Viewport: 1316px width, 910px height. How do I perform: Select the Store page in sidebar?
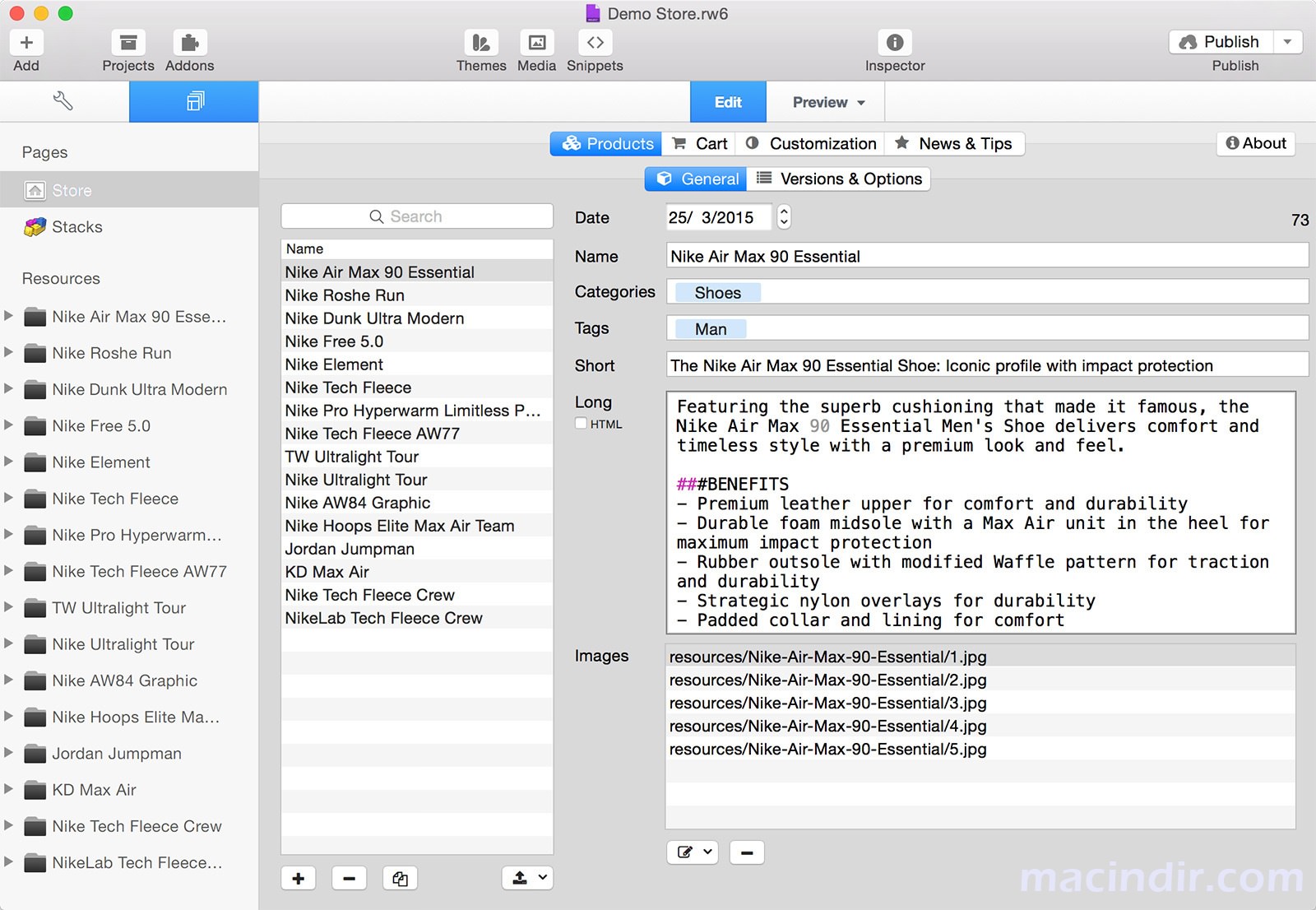coord(129,190)
